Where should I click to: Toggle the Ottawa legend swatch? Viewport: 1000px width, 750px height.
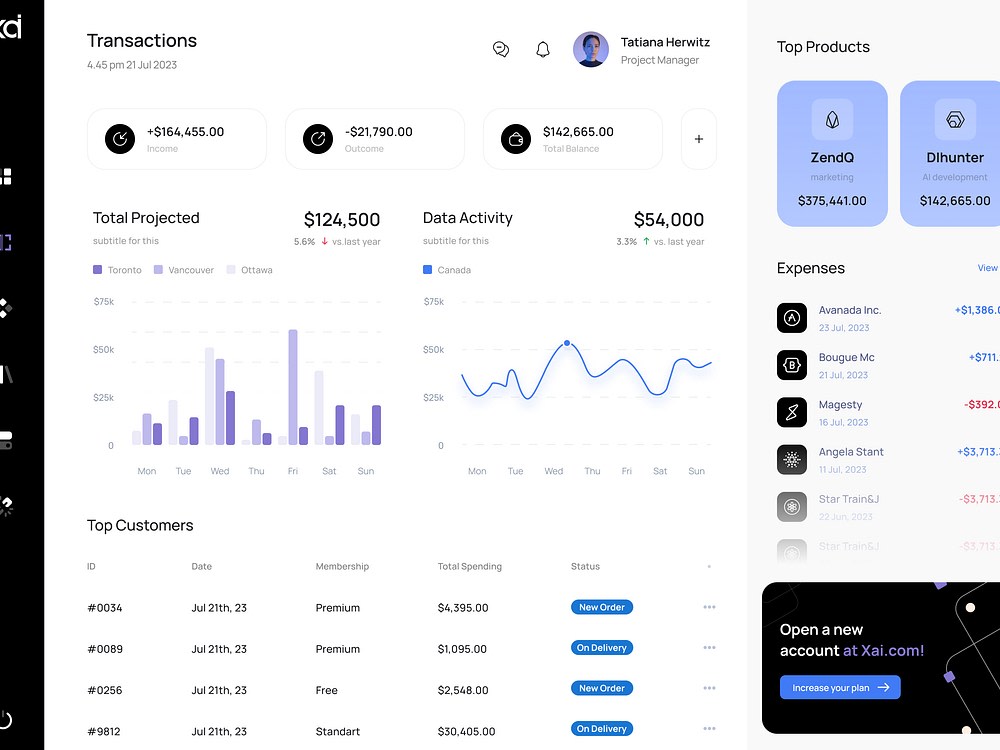[231, 270]
